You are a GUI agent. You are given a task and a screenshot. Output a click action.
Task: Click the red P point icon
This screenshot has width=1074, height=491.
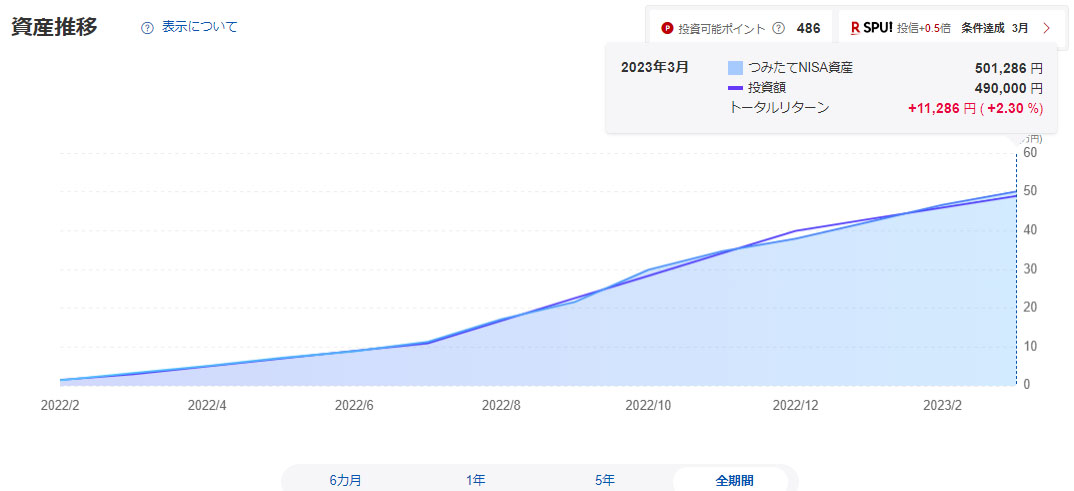pos(667,28)
